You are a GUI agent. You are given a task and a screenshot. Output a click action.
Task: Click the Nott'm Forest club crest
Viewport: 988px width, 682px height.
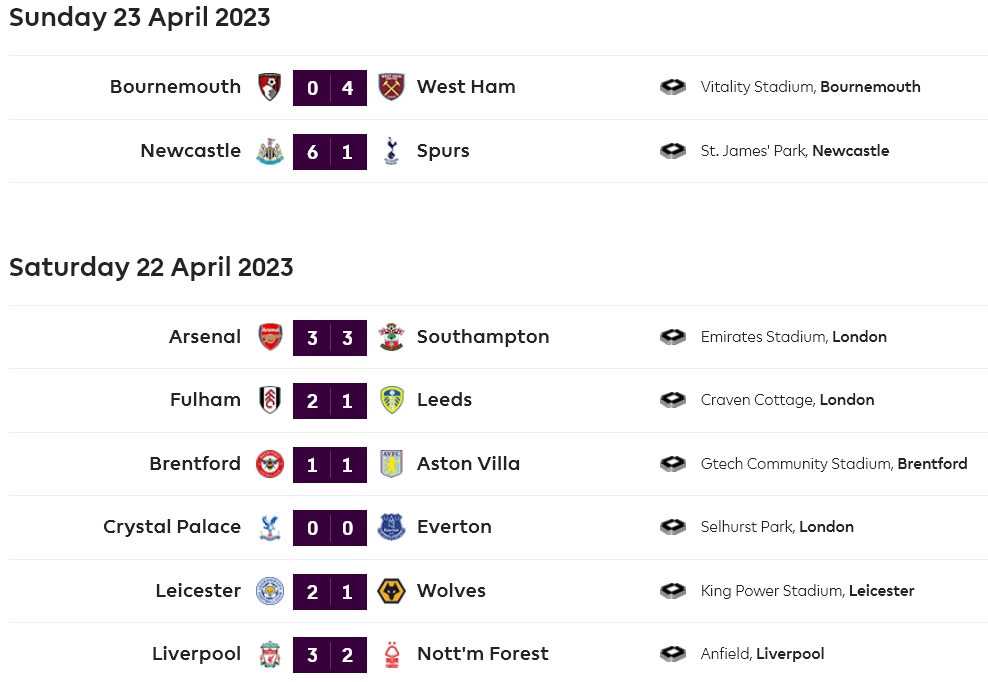pos(391,654)
